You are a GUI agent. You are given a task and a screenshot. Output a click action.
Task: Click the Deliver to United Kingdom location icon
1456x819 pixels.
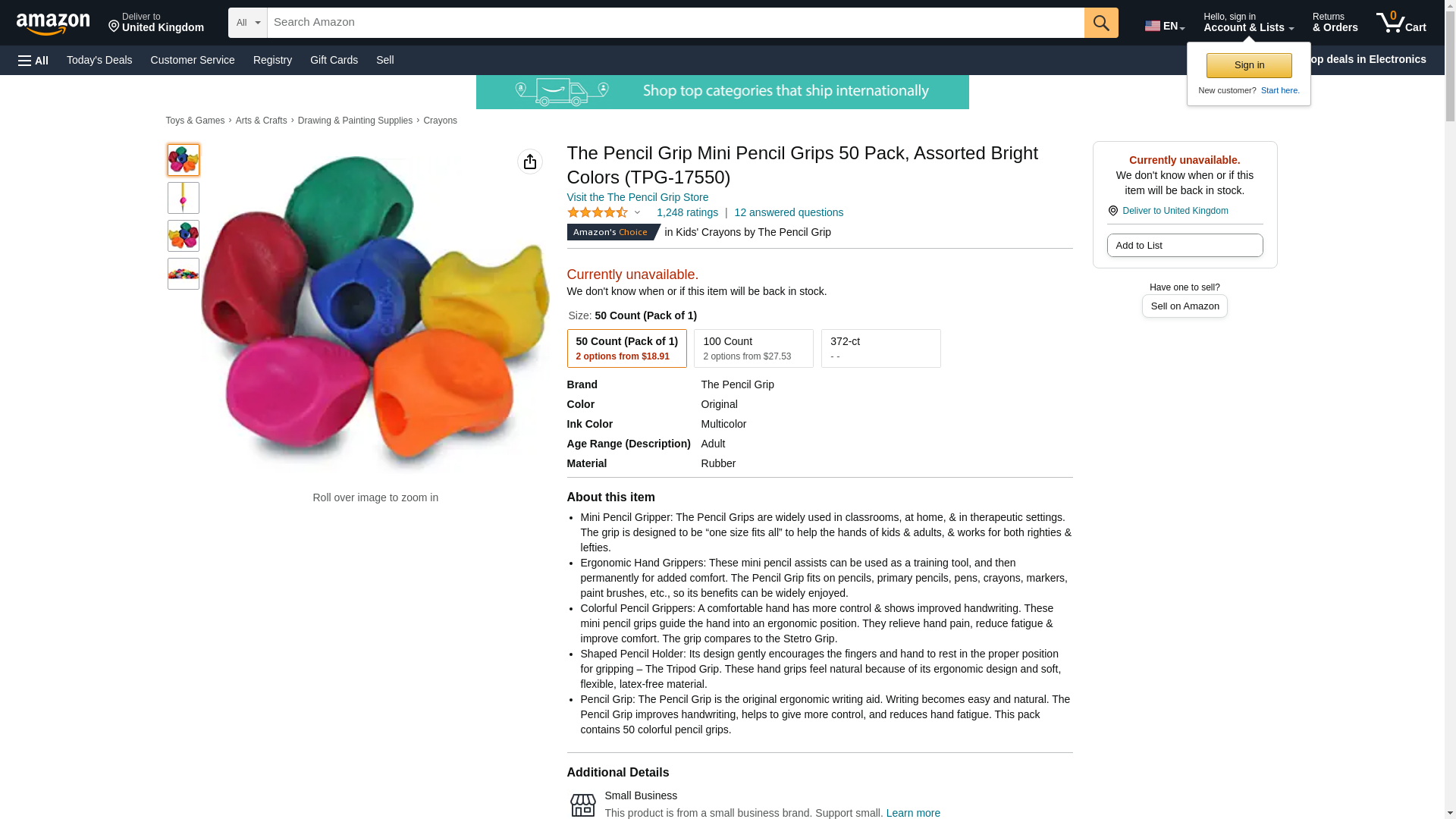point(1112,211)
